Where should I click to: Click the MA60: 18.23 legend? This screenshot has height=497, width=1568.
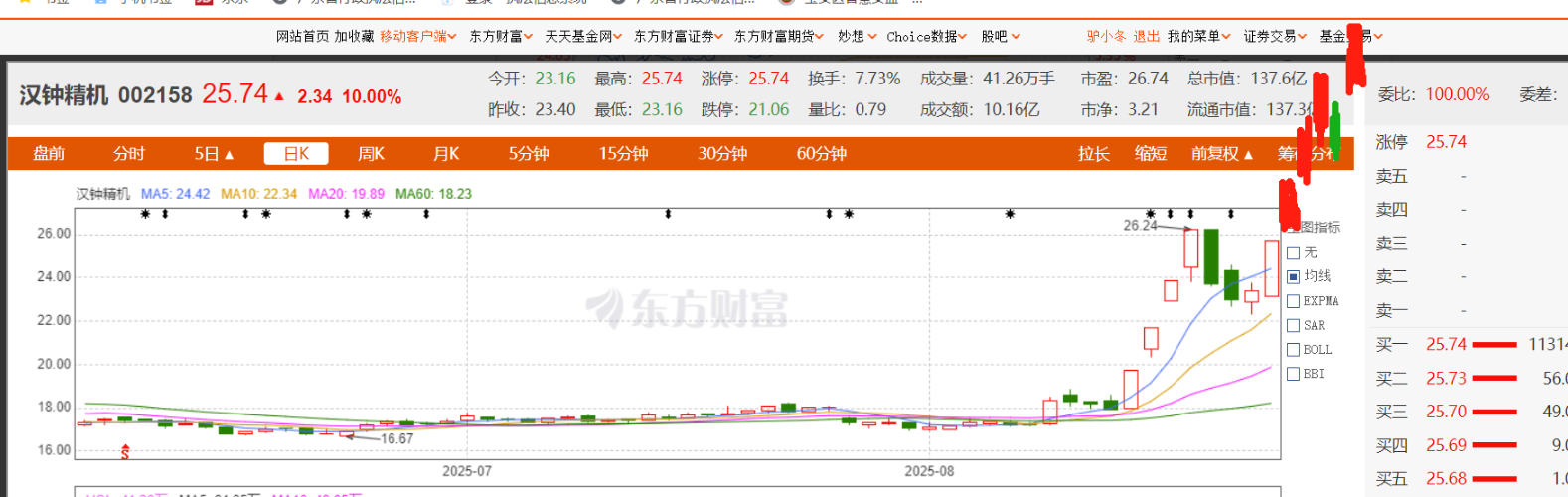point(433,194)
